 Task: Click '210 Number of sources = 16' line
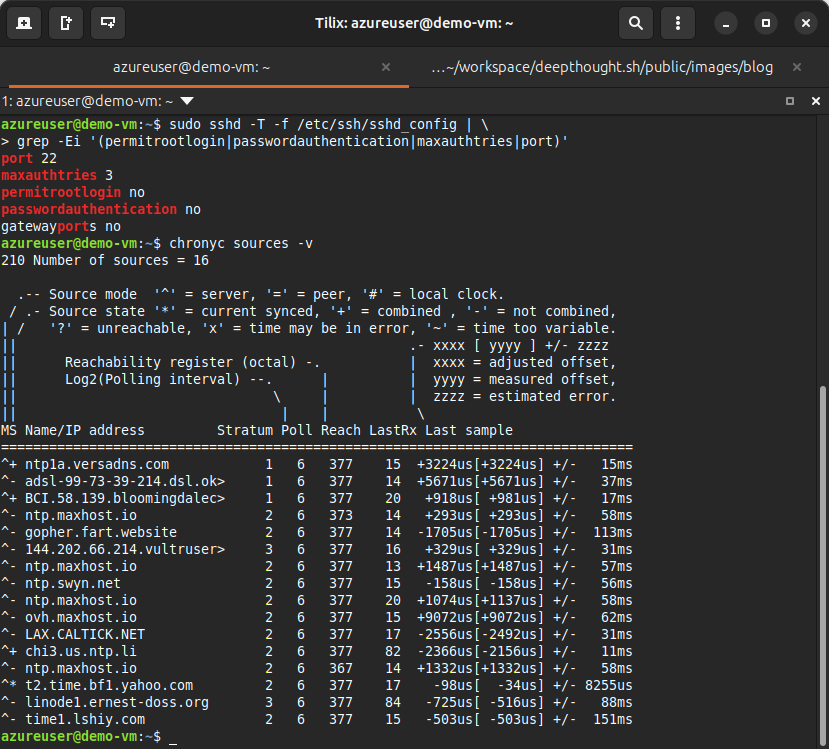105,261
